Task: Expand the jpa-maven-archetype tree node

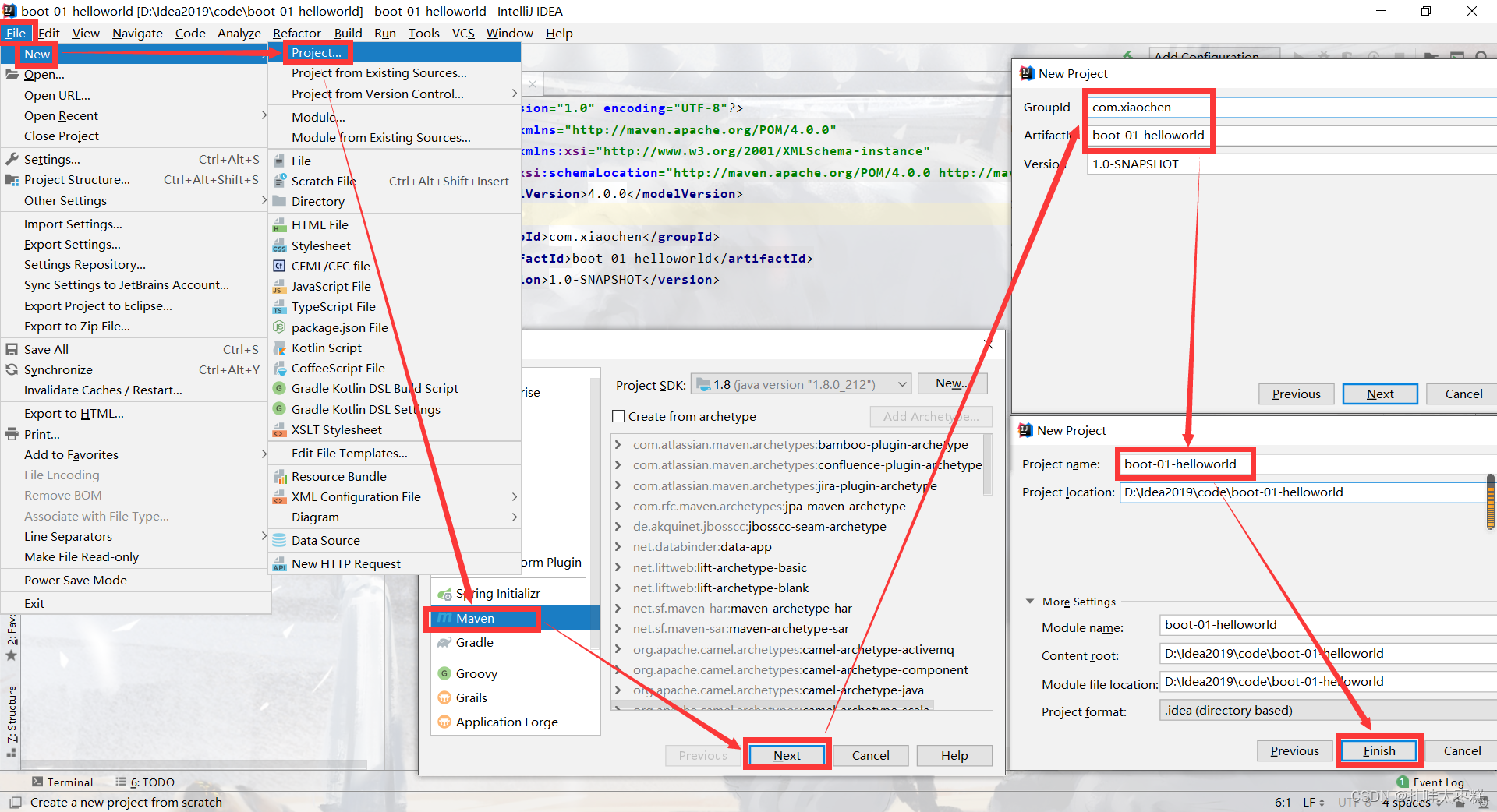Action: (618, 507)
